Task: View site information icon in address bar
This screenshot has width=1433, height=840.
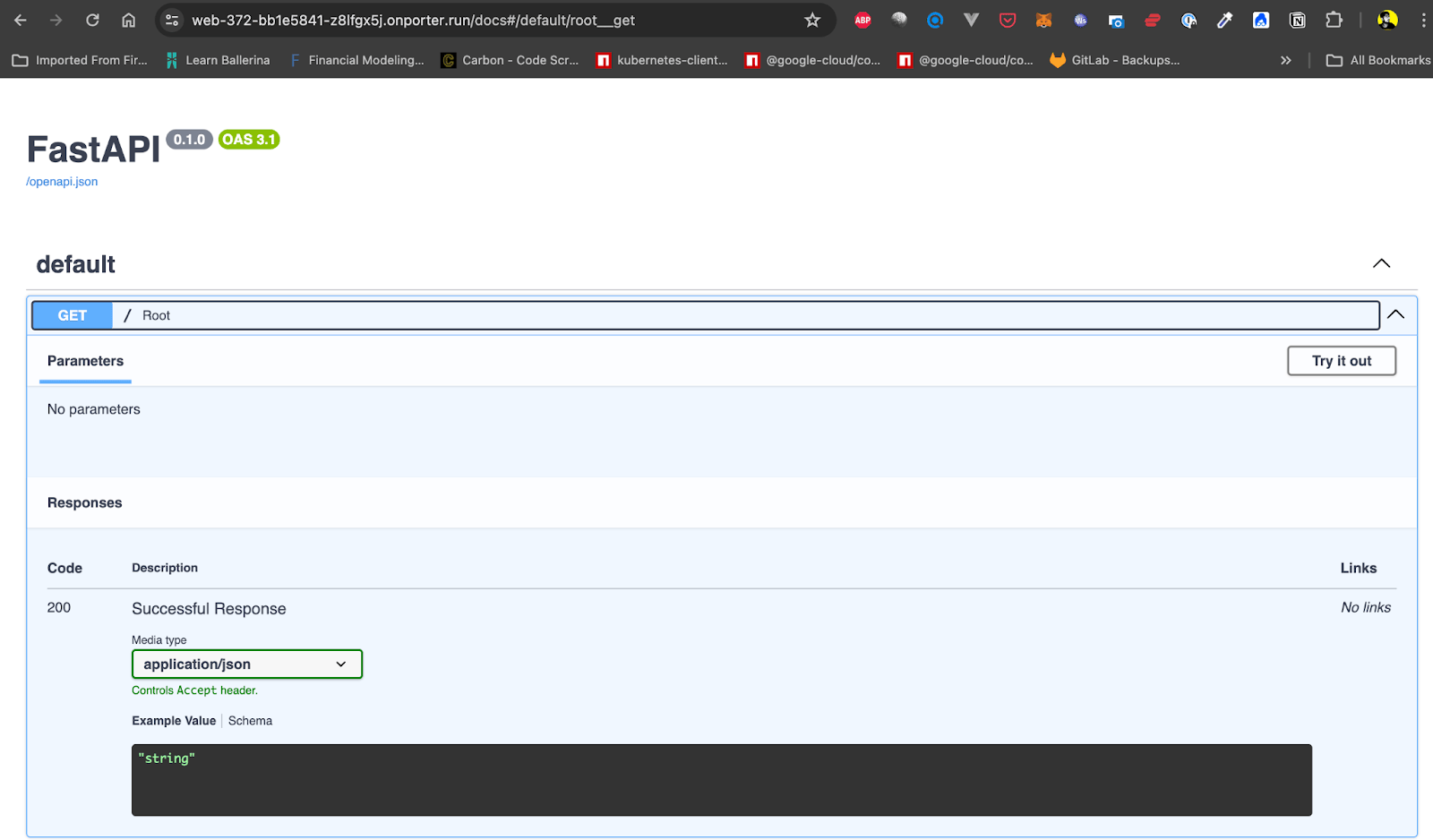Action: tap(172, 20)
